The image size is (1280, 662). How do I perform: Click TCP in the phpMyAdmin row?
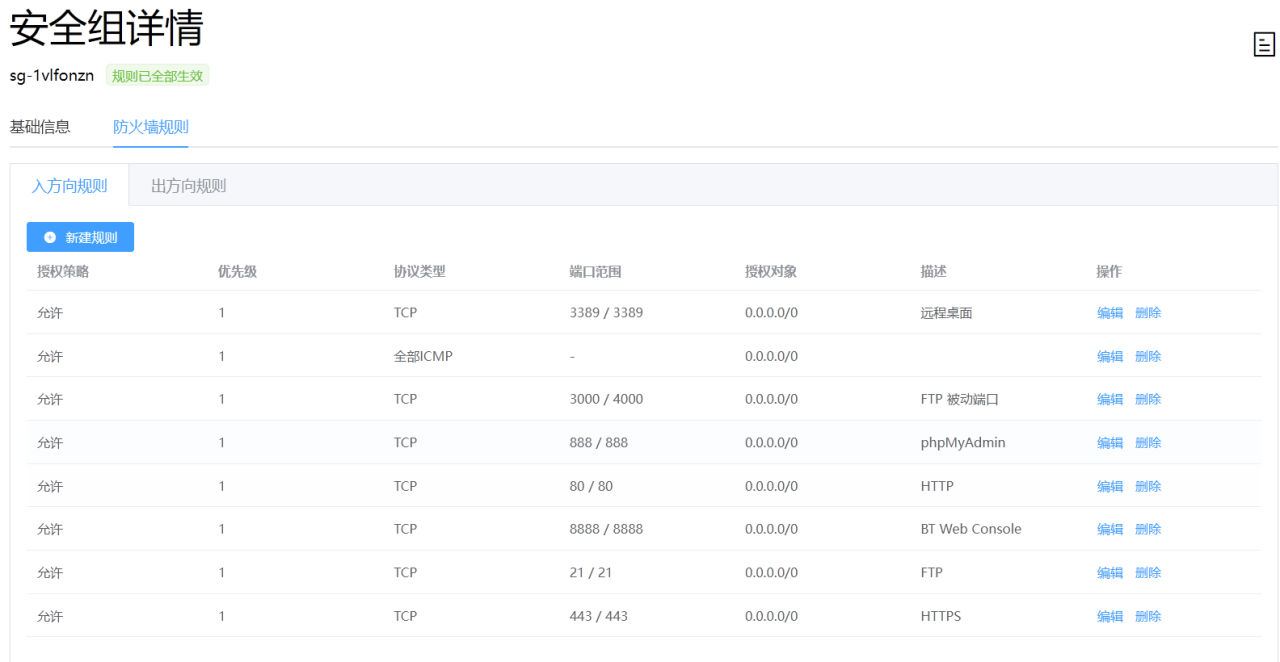coord(405,443)
